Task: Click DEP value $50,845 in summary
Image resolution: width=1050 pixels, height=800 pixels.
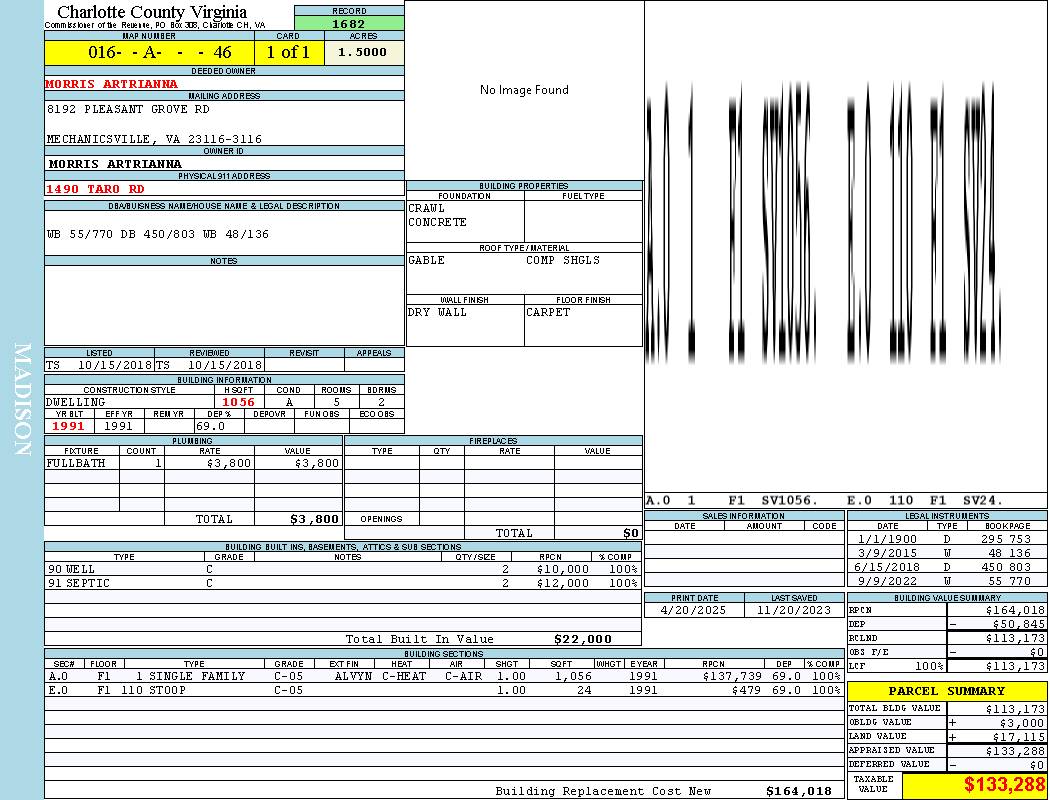Action: click(x=1019, y=625)
